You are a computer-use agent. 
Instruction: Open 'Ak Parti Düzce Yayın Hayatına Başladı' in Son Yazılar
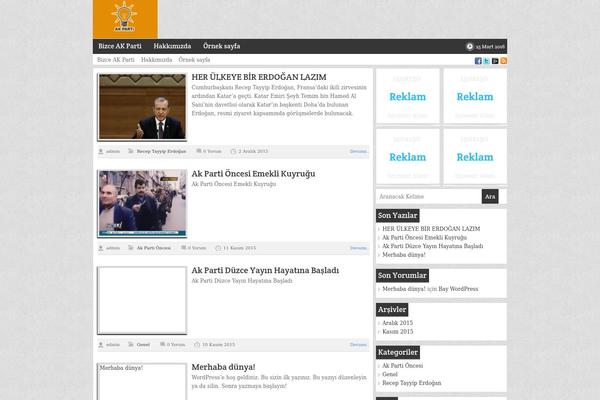click(433, 246)
